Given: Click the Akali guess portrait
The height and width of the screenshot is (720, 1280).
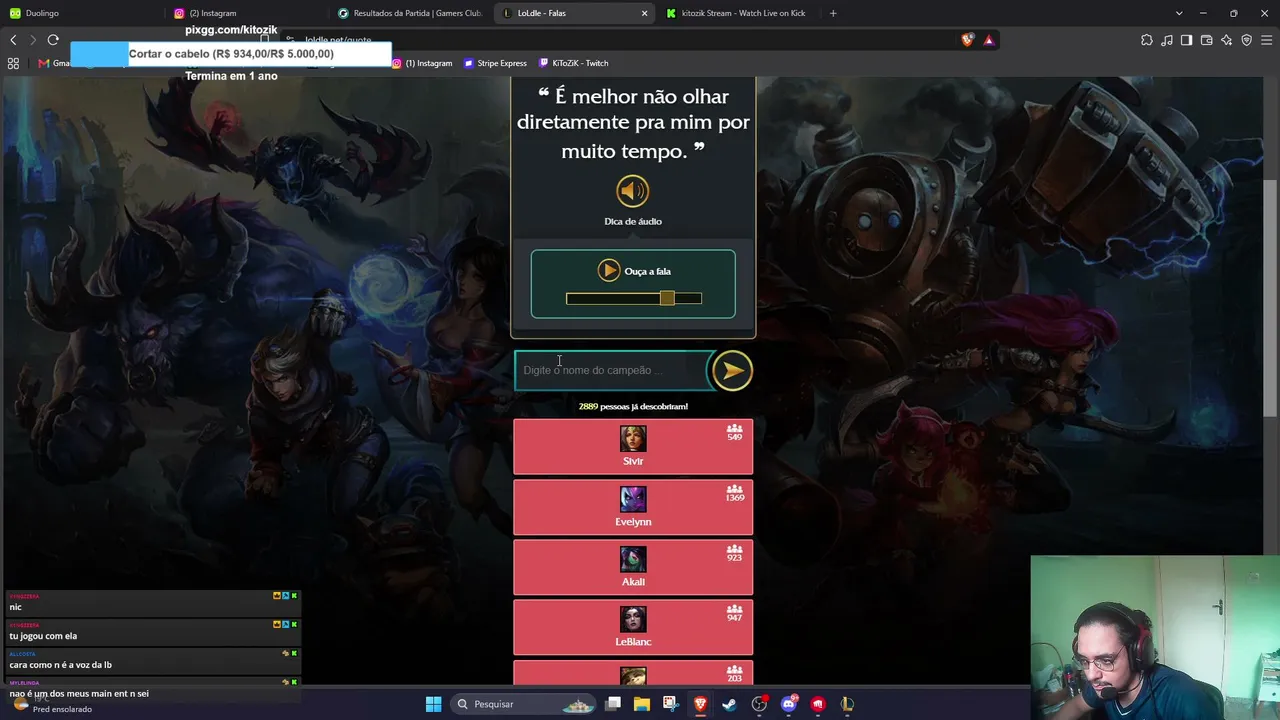Looking at the screenshot, I should (633, 559).
